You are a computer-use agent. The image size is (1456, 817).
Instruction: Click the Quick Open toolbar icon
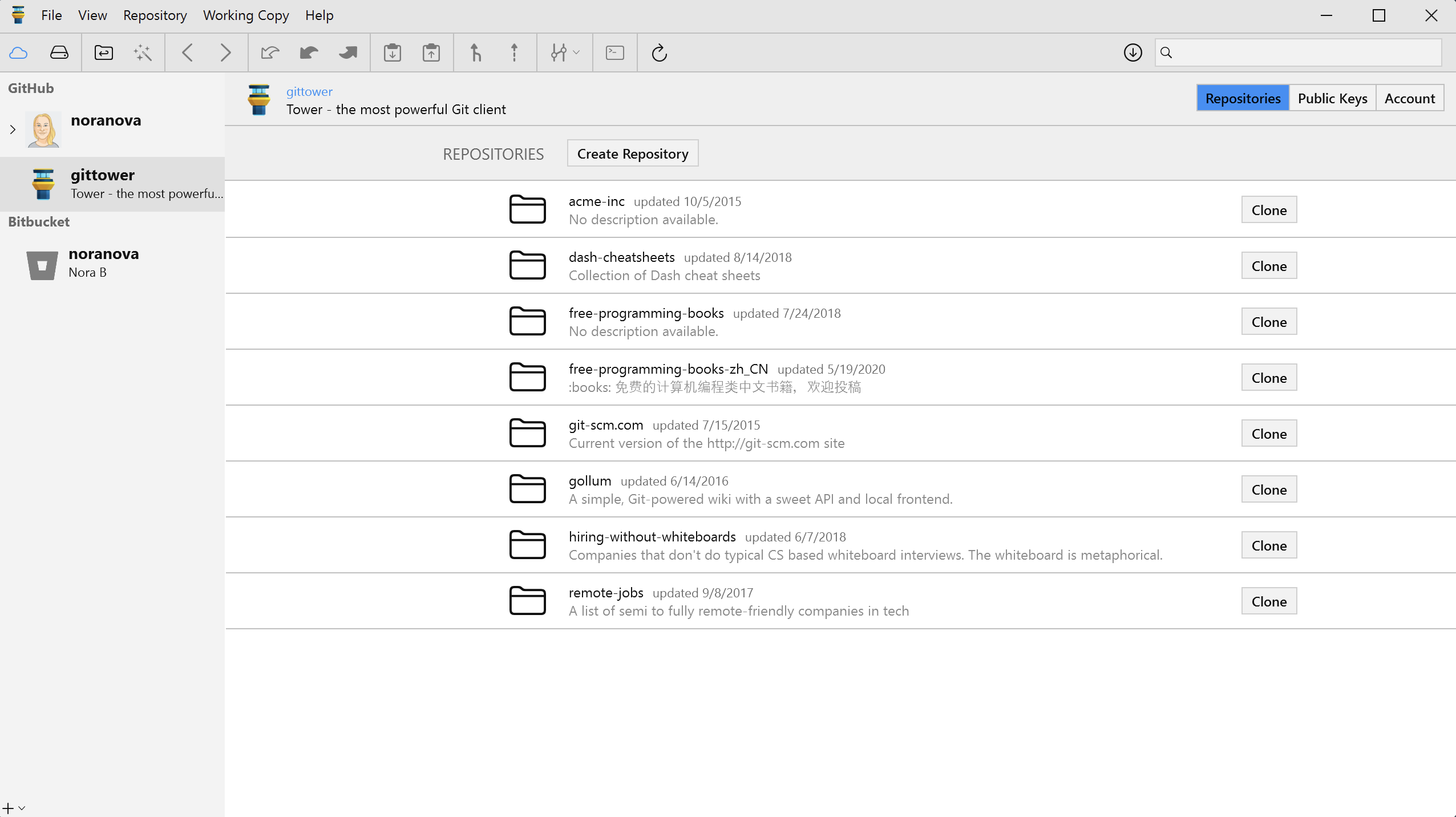(x=103, y=53)
